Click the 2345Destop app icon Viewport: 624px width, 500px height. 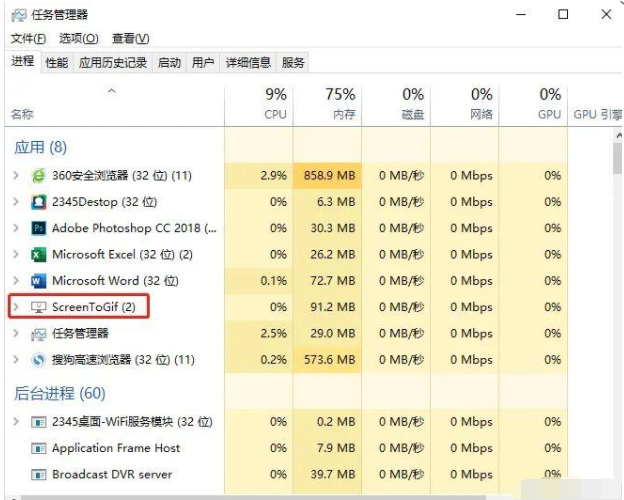[x=39, y=202]
